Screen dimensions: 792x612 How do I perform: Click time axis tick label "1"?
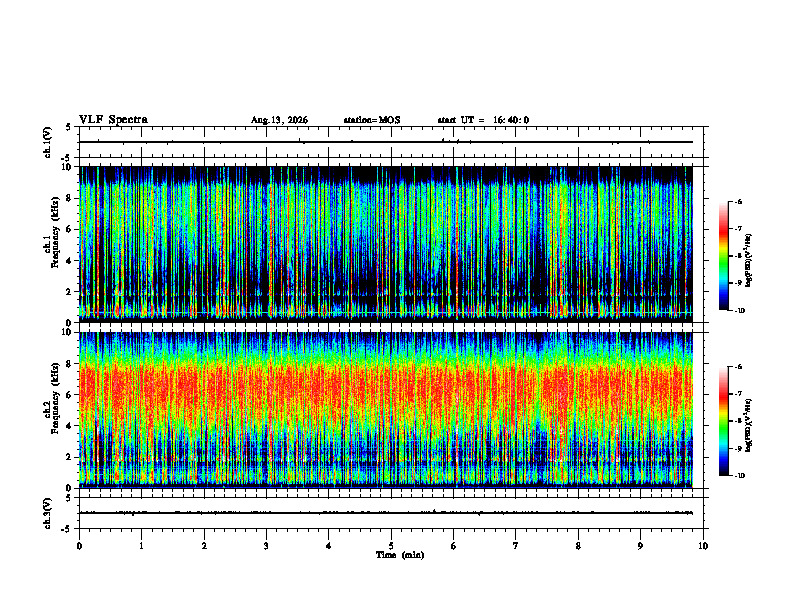tap(141, 546)
